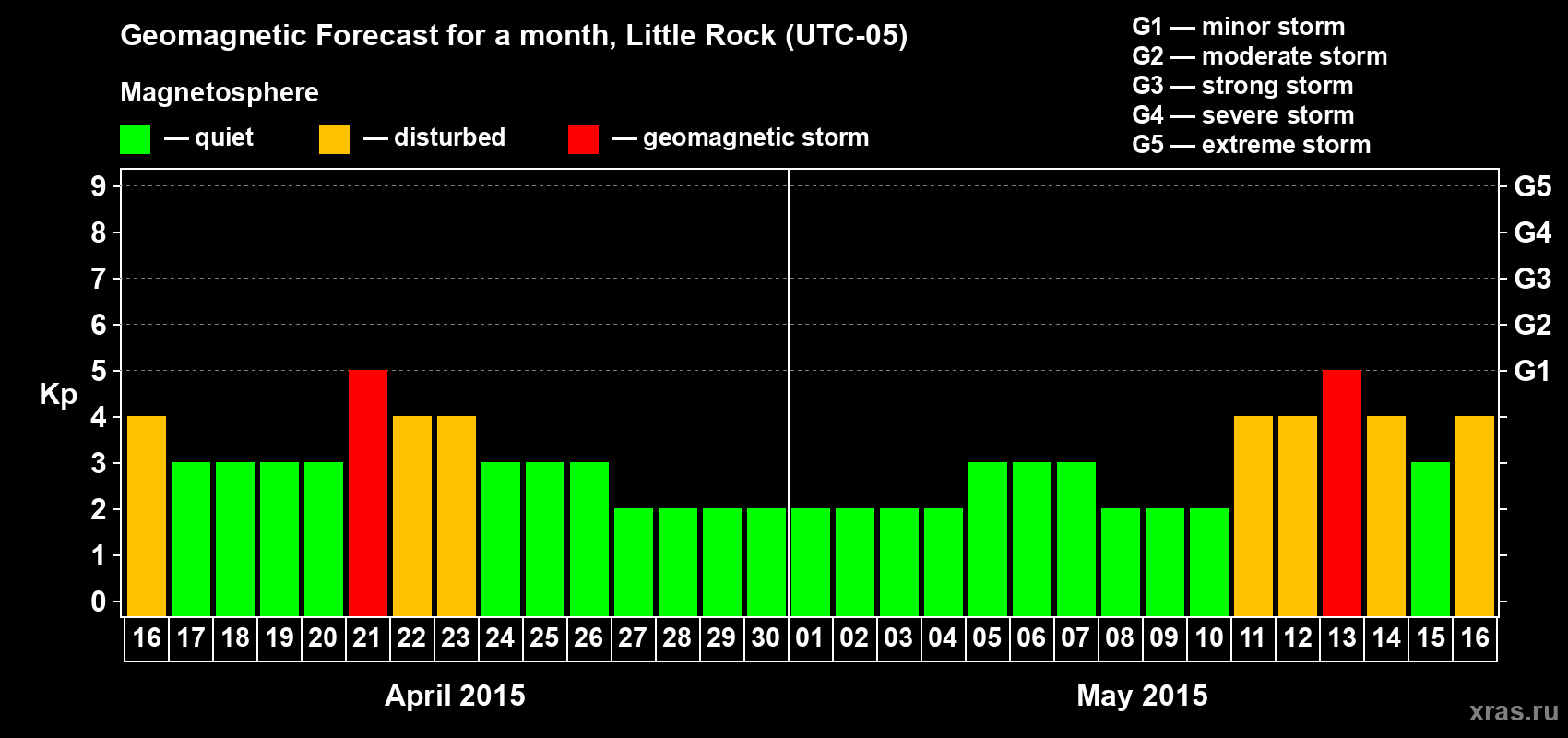
Task: Select the green bar for May 10
Action: pyautogui.click(x=1209, y=562)
